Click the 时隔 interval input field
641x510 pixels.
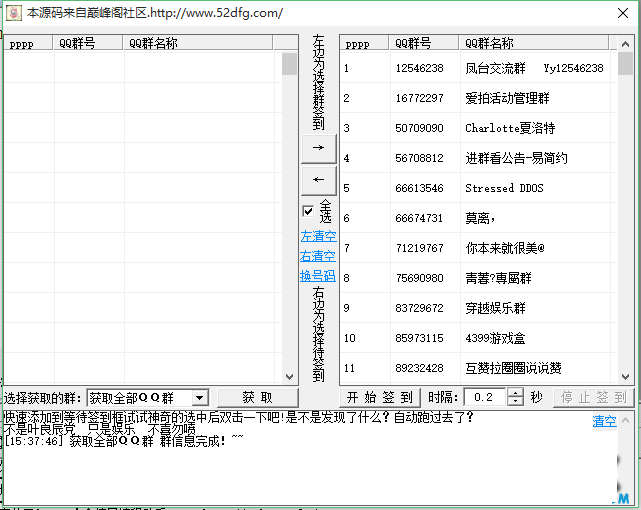[x=486, y=397]
